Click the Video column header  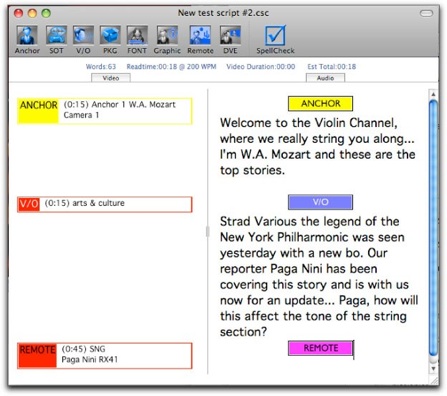tap(111, 78)
